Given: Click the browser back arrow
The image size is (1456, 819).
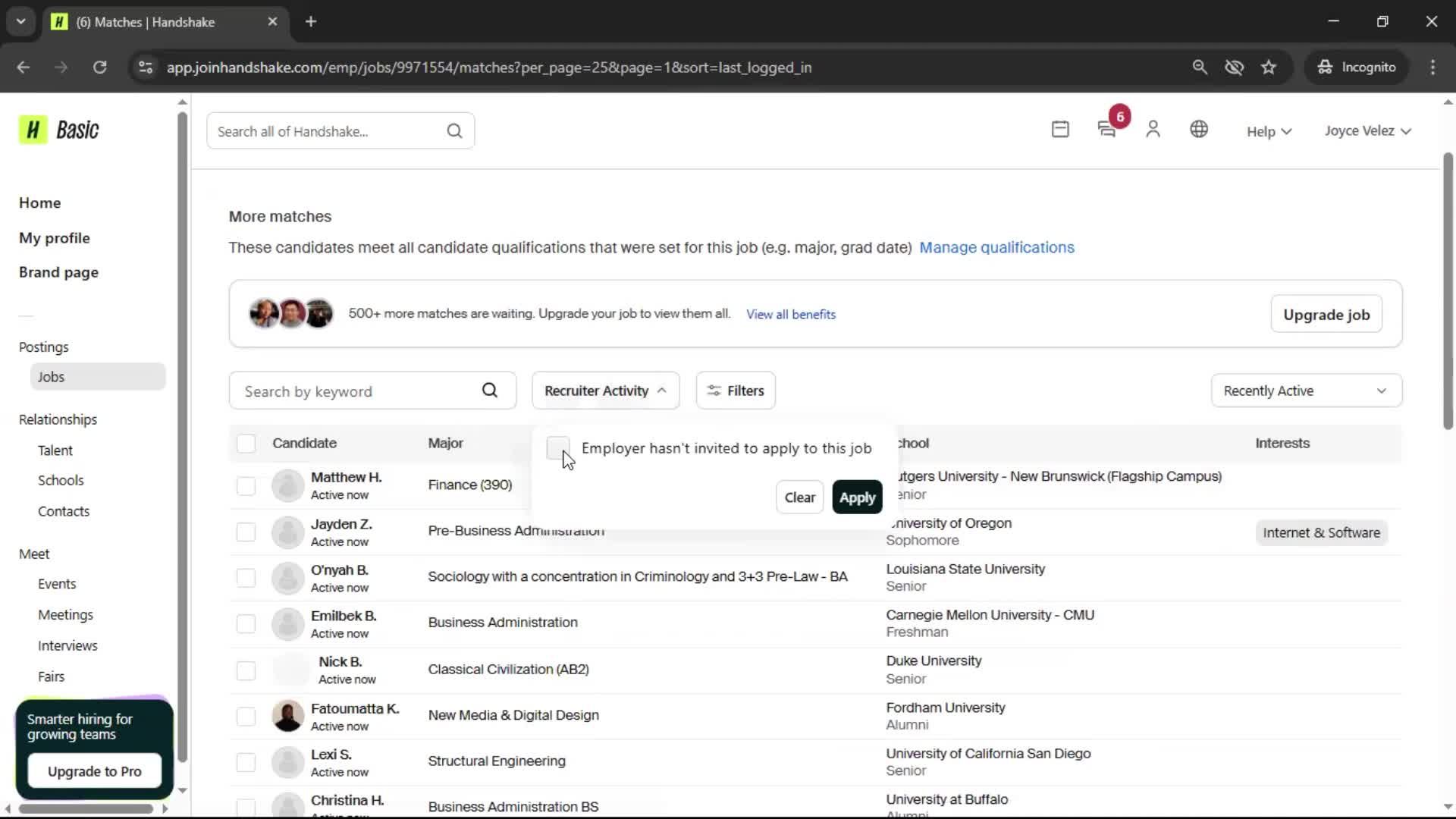Looking at the screenshot, I should (x=24, y=67).
